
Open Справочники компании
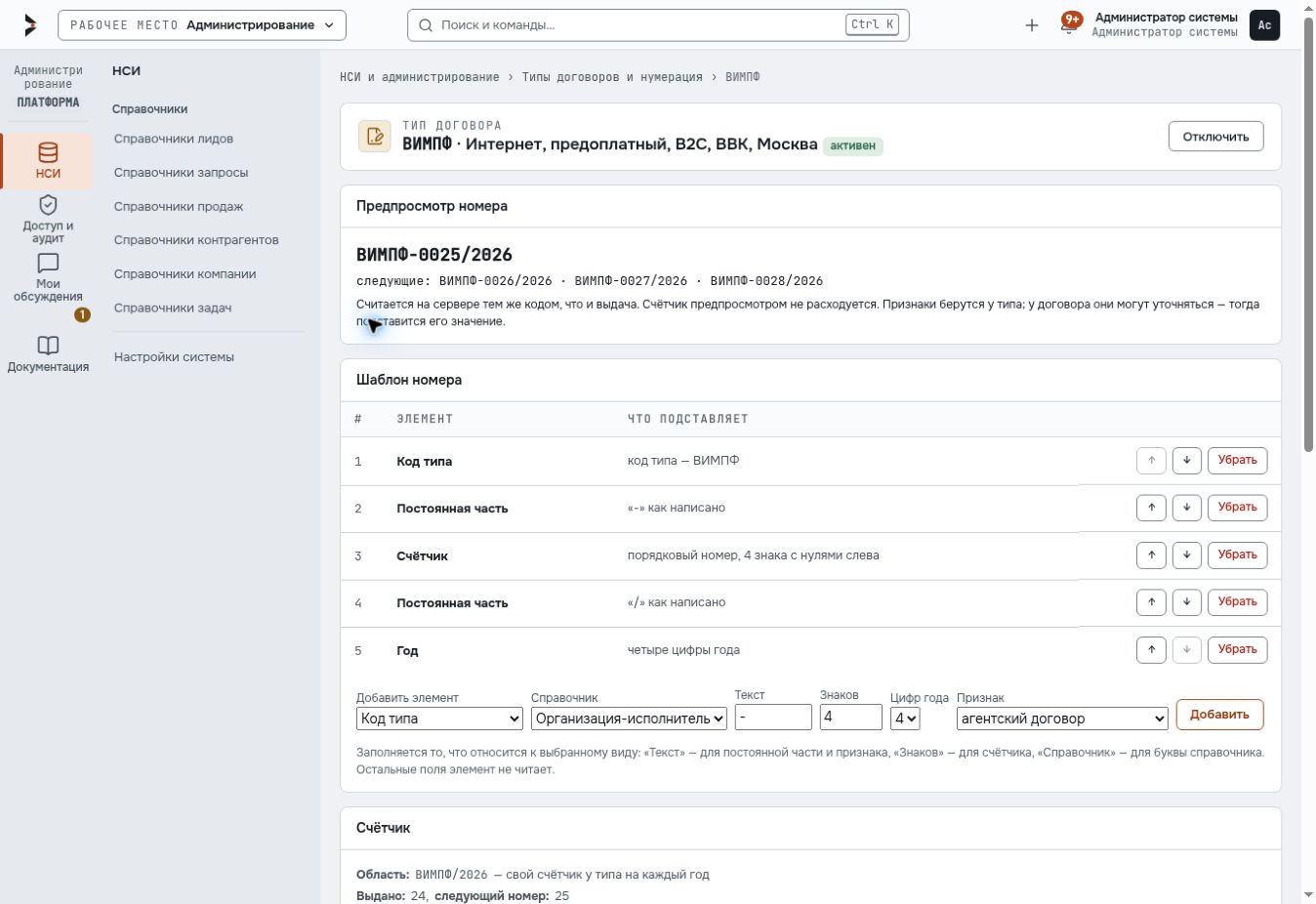click(x=185, y=274)
